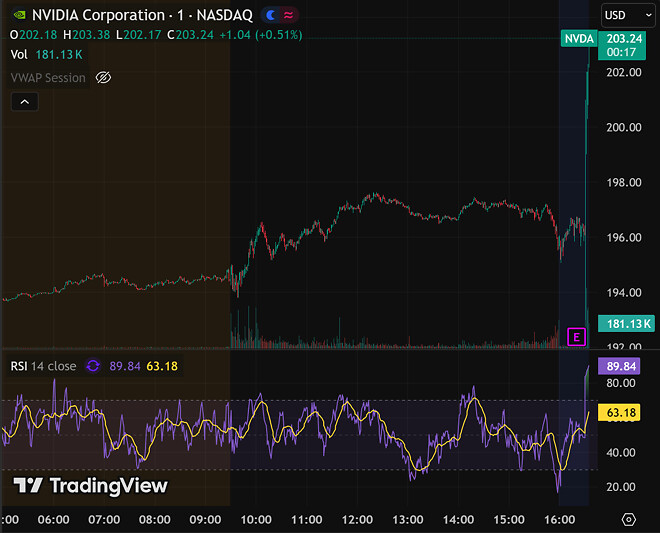Click the 196.00 price axis label
This screenshot has height=533, width=660.
point(624,238)
